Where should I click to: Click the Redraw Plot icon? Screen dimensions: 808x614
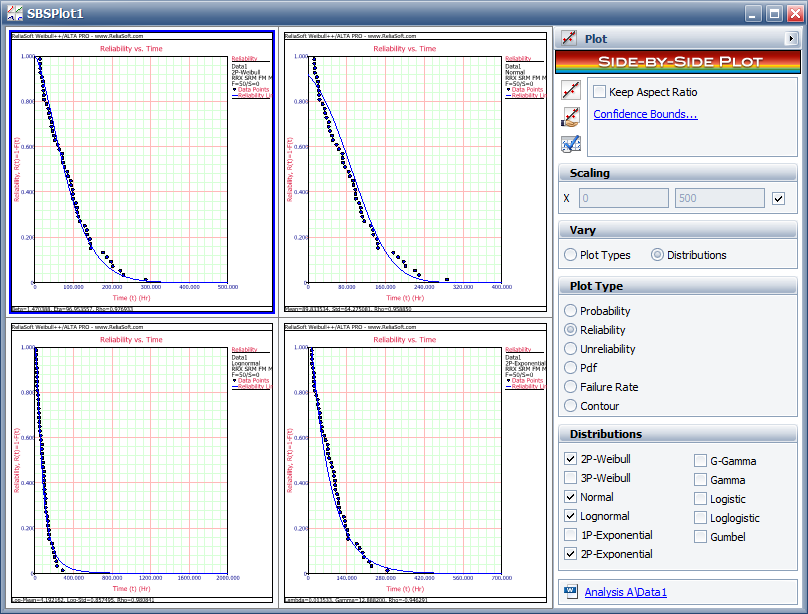pyautogui.click(x=571, y=92)
